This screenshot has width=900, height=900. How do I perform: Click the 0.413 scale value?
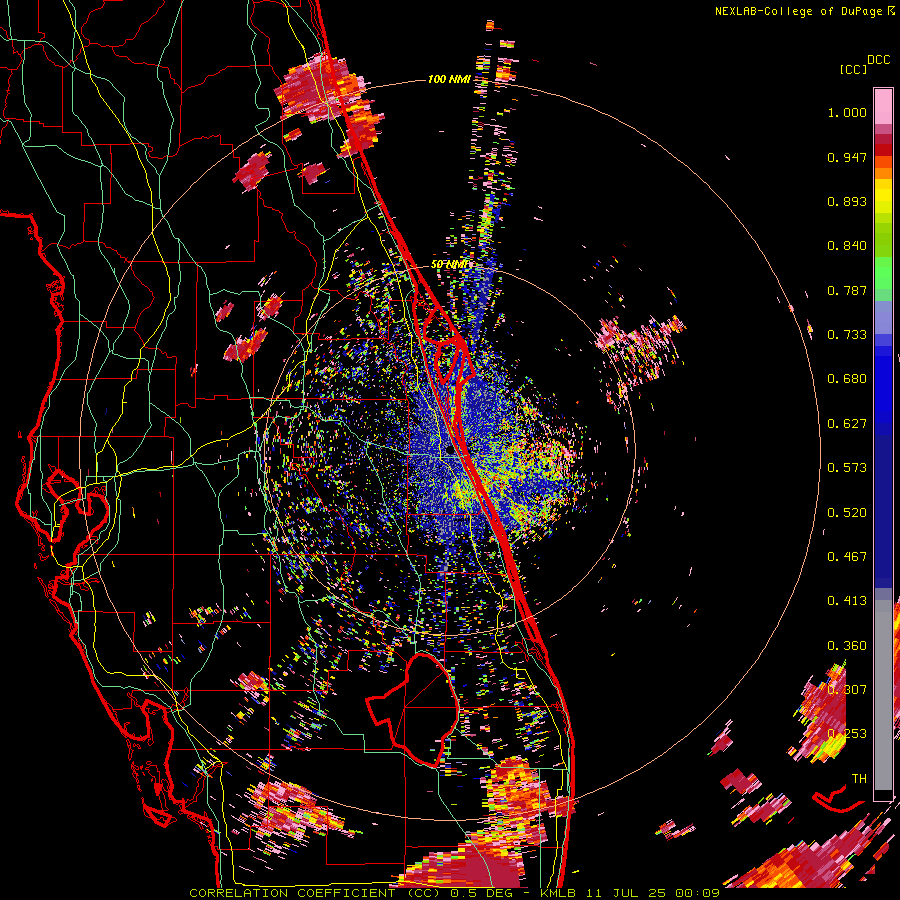tap(847, 601)
